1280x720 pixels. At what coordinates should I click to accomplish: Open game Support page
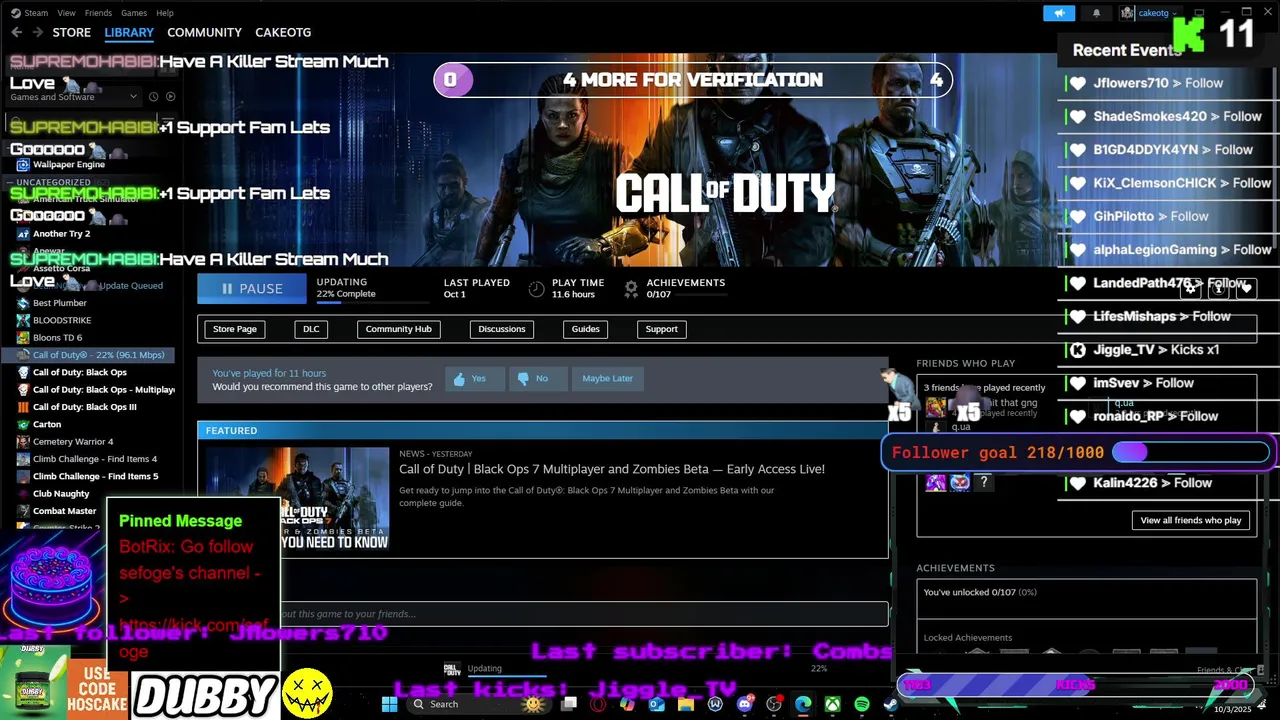661,329
